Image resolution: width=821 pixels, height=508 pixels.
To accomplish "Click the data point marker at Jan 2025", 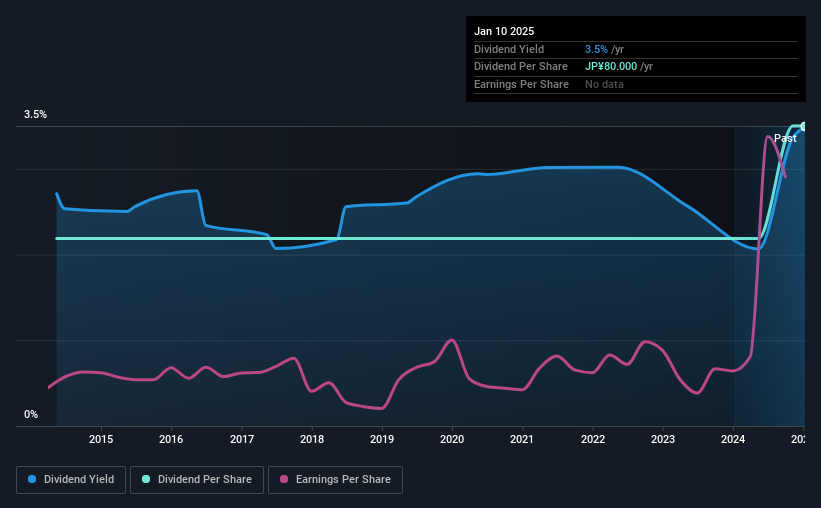I will pyautogui.click(x=804, y=126).
